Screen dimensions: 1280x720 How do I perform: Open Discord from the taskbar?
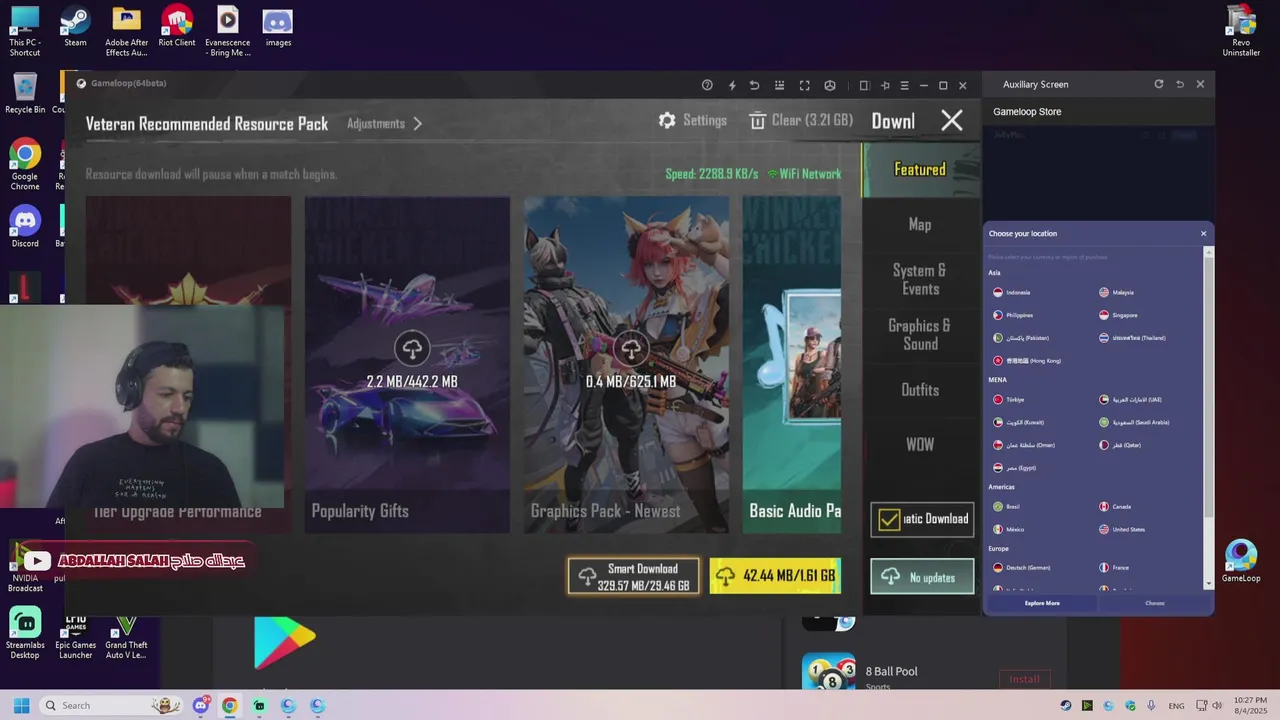click(201, 705)
